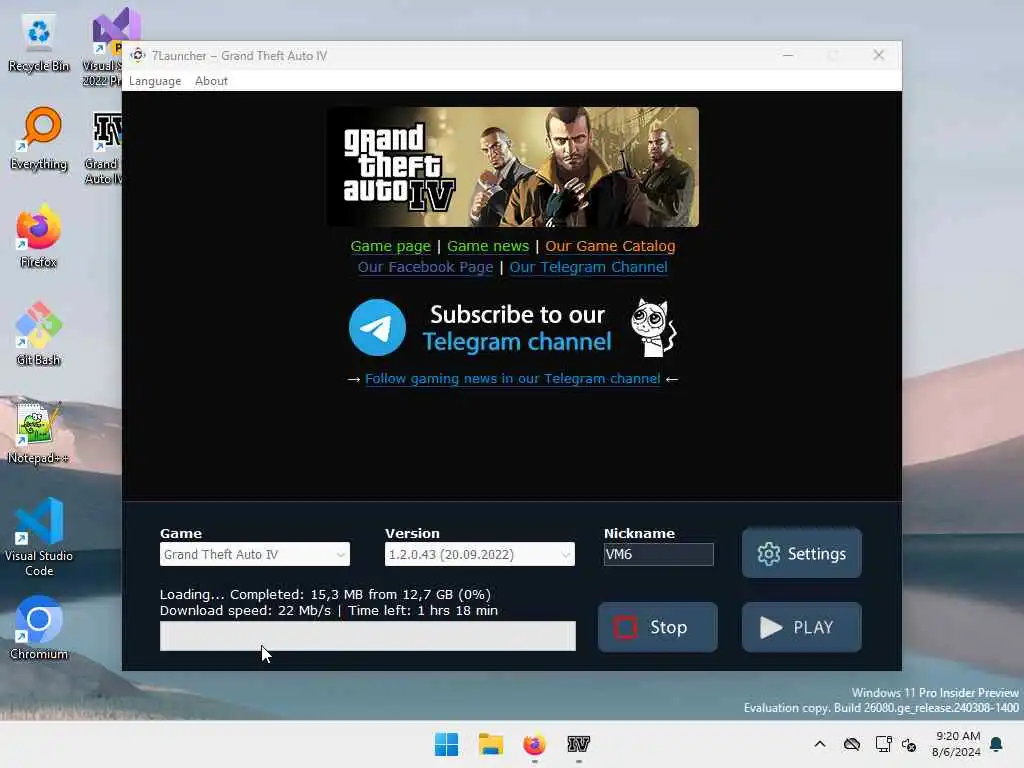Viewport: 1024px width, 768px height.
Task: Expand the Version dropdown
Action: [x=479, y=554]
